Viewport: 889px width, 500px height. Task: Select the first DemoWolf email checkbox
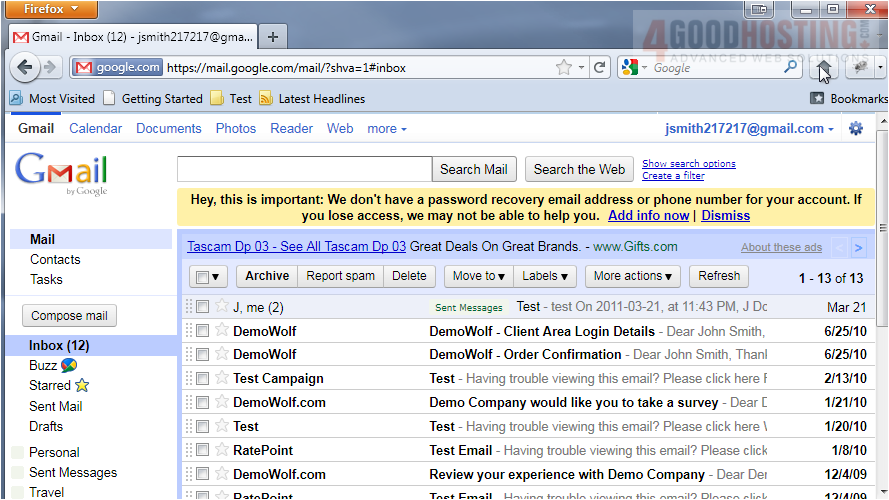tap(203, 331)
